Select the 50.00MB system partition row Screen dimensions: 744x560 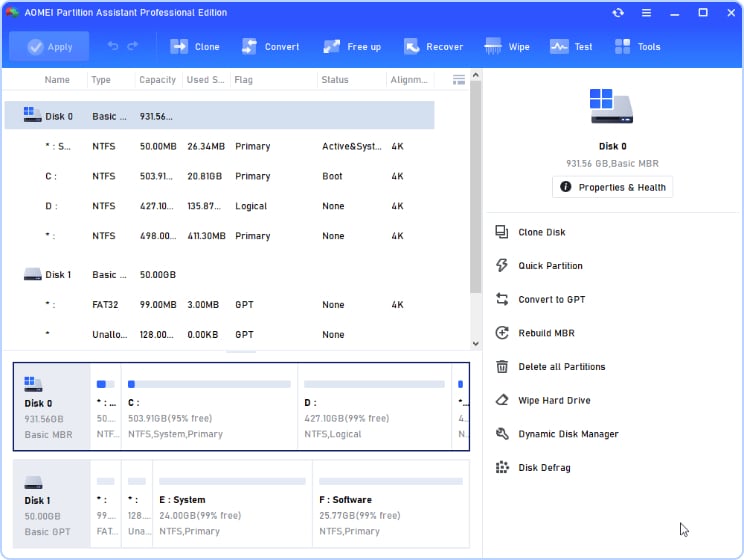pyautogui.click(x=219, y=146)
